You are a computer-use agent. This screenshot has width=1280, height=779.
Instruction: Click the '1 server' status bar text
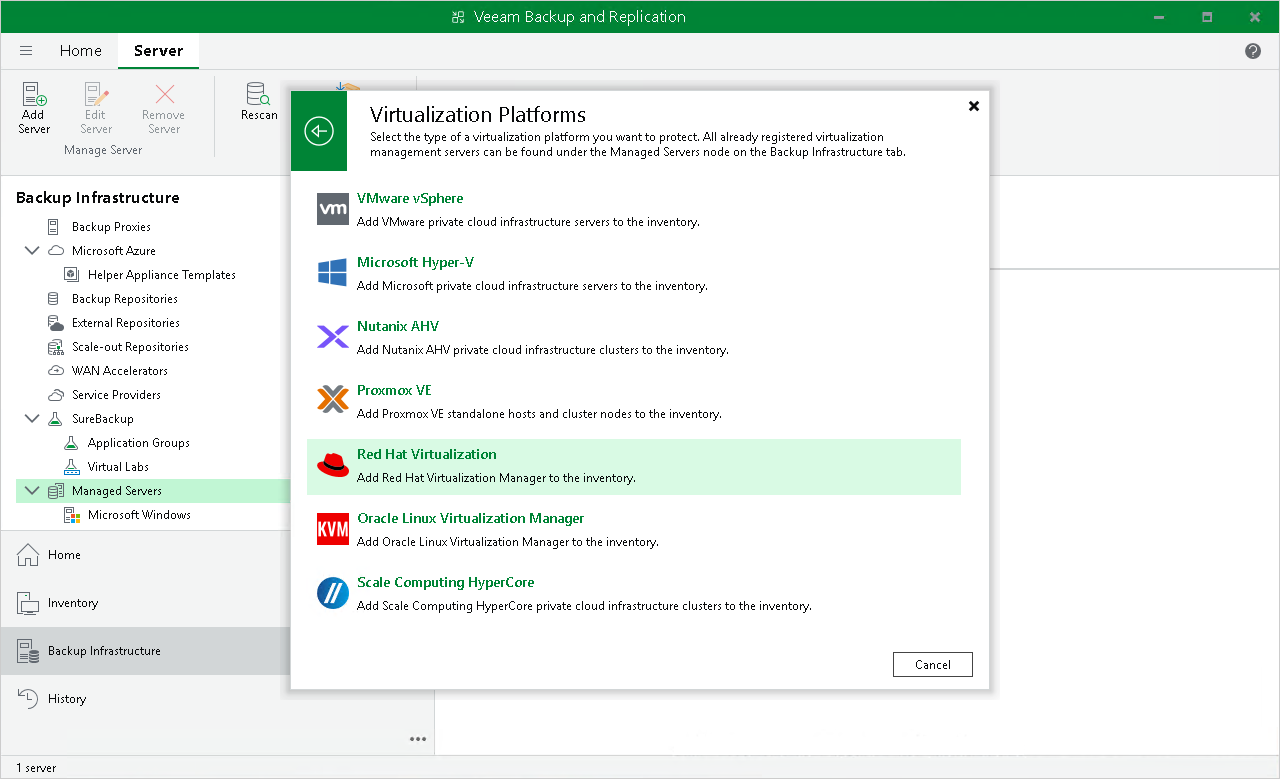tap(36, 768)
